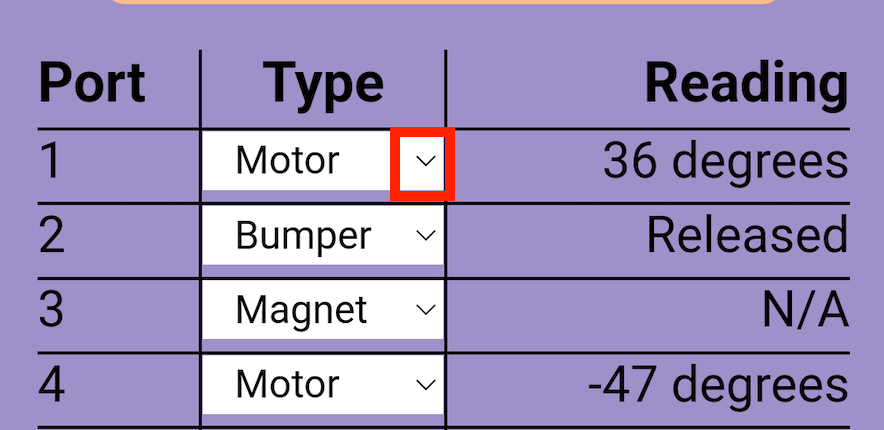Click the orange bar above the table

tap(442, 3)
